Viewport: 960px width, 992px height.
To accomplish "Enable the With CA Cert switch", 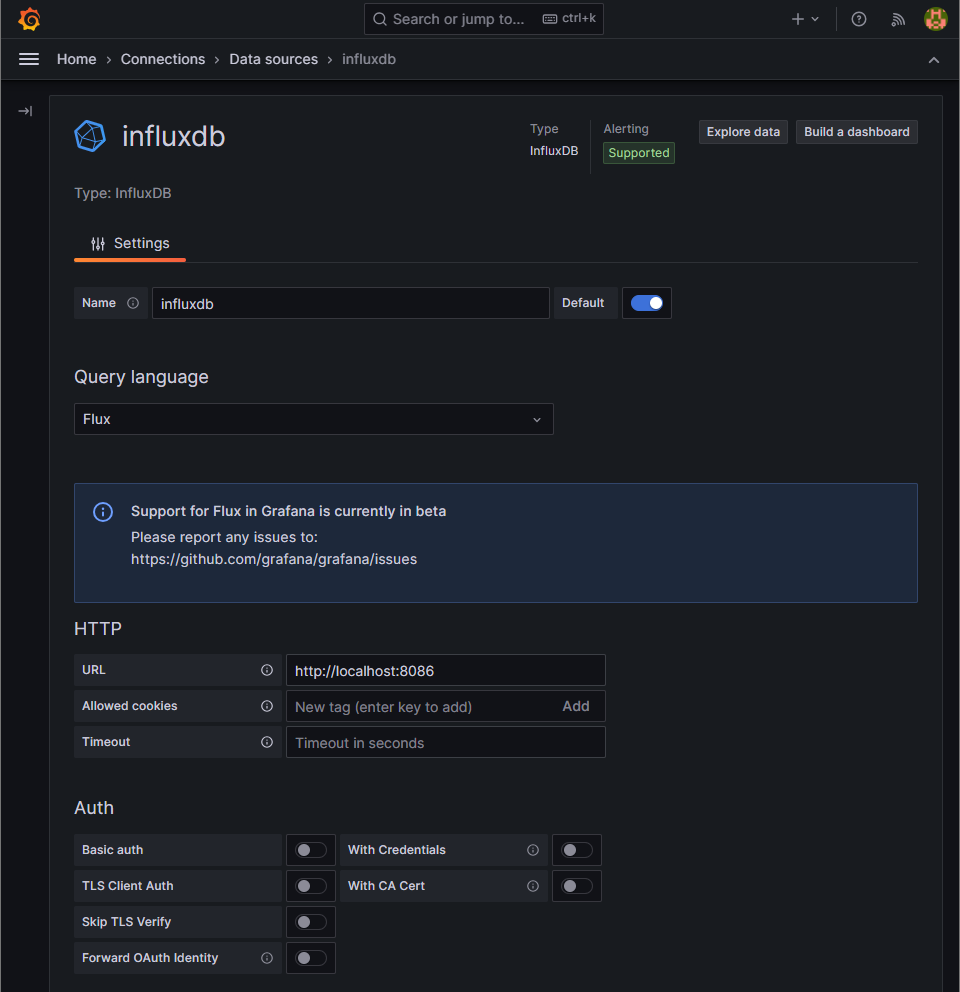I will pyautogui.click(x=577, y=886).
